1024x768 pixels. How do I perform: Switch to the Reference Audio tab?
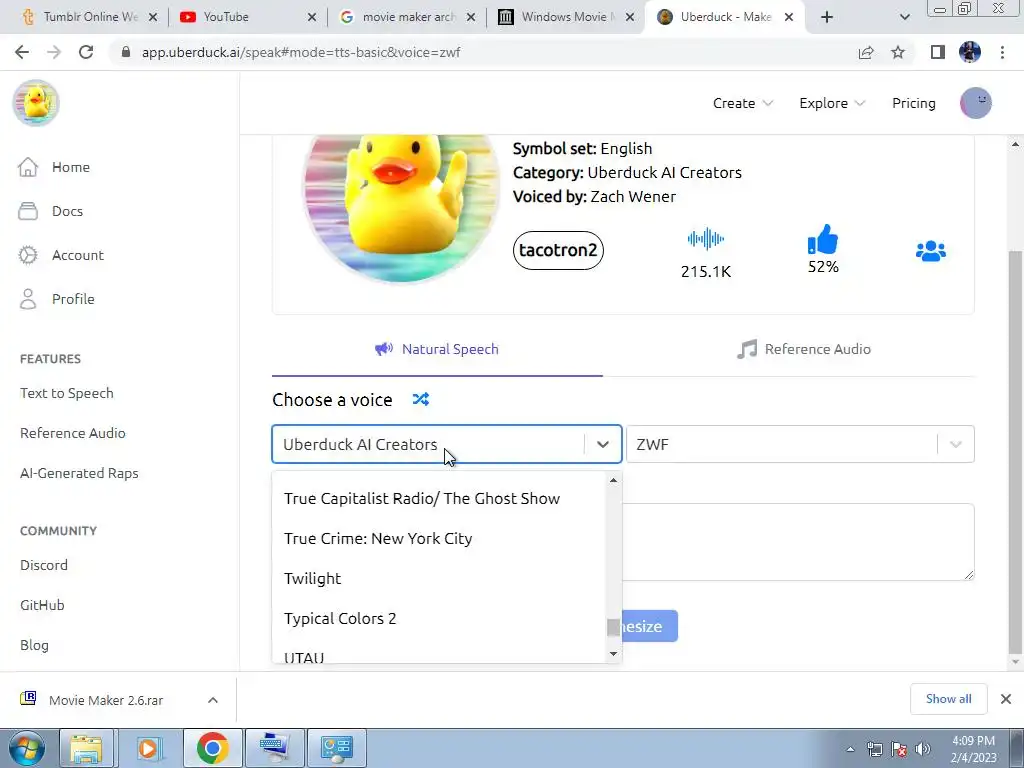804,349
